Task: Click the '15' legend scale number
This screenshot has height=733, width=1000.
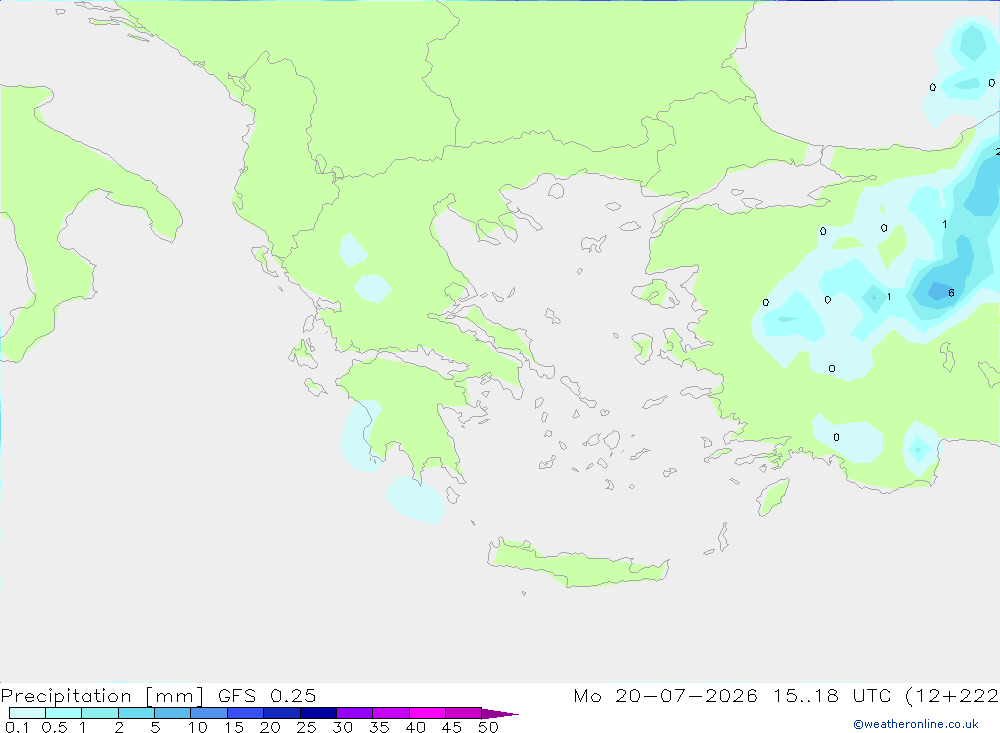Action: [234, 727]
